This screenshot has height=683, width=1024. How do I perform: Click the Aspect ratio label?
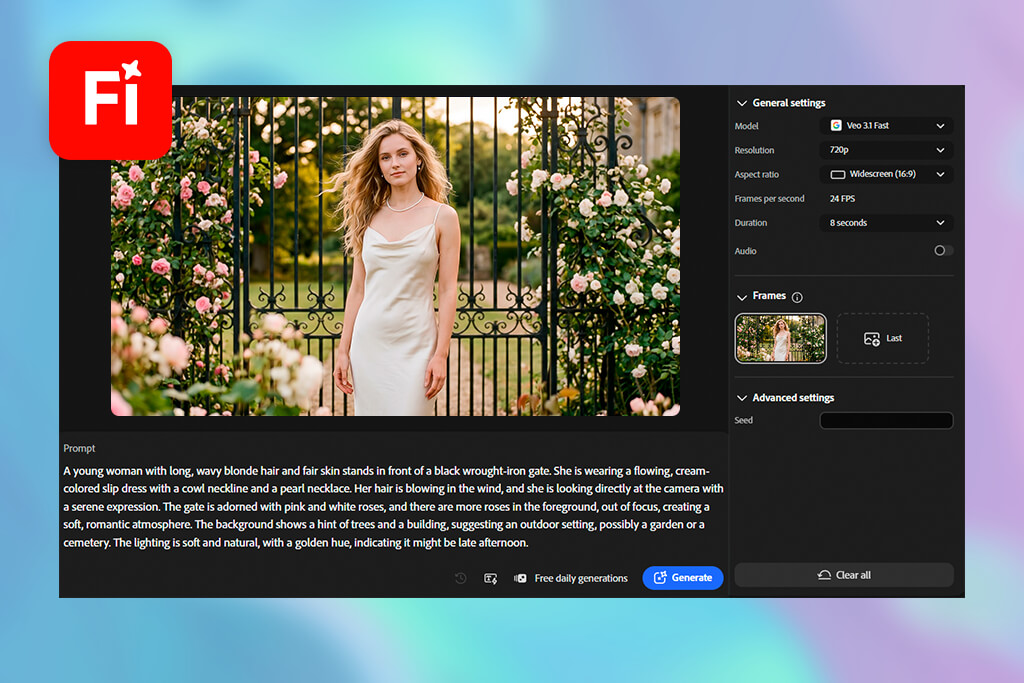pyautogui.click(x=756, y=174)
